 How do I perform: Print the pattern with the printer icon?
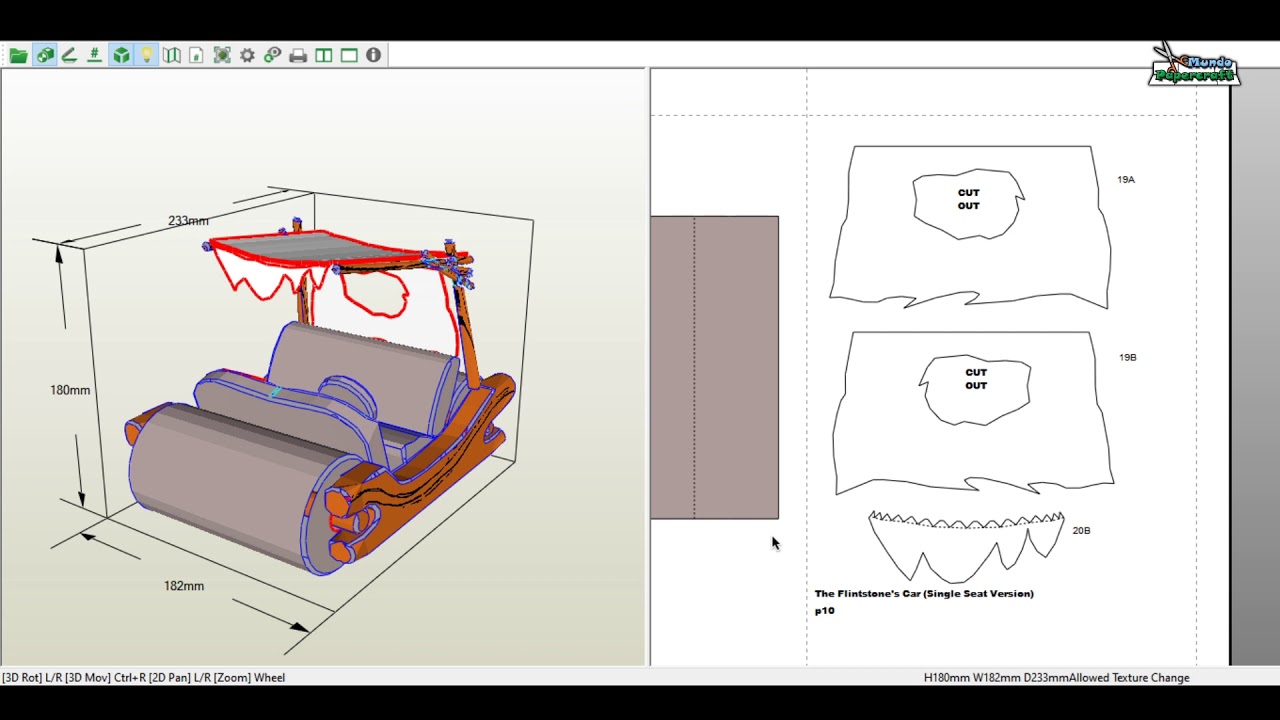click(x=298, y=55)
